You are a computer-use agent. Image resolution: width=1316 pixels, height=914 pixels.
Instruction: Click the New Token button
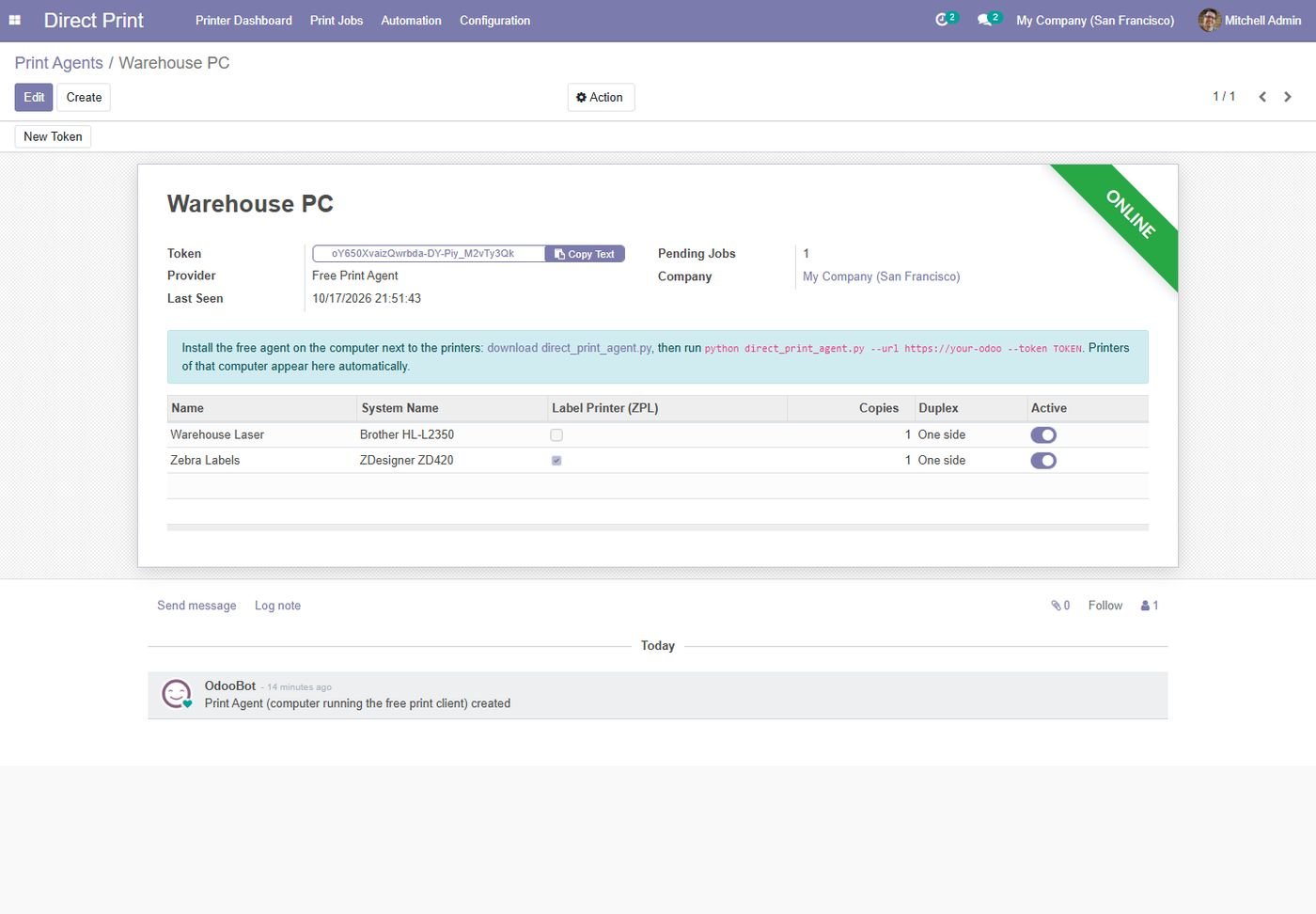pyautogui.click(x=53, y=136)
